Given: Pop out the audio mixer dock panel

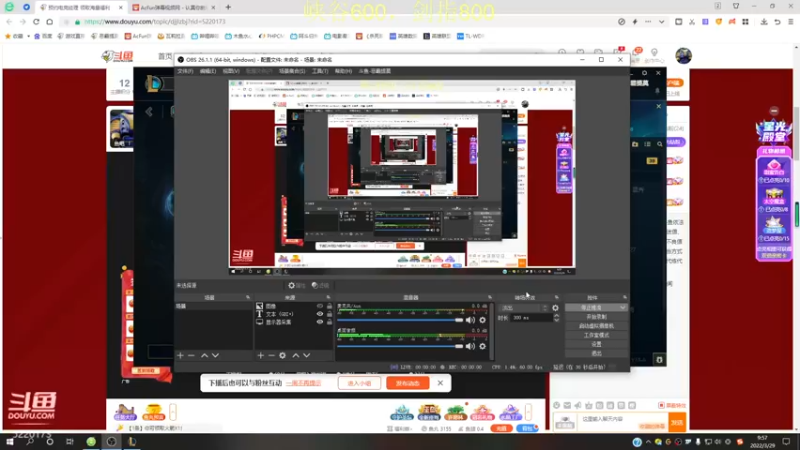Looking at the screenshot, I should (490, 297).
